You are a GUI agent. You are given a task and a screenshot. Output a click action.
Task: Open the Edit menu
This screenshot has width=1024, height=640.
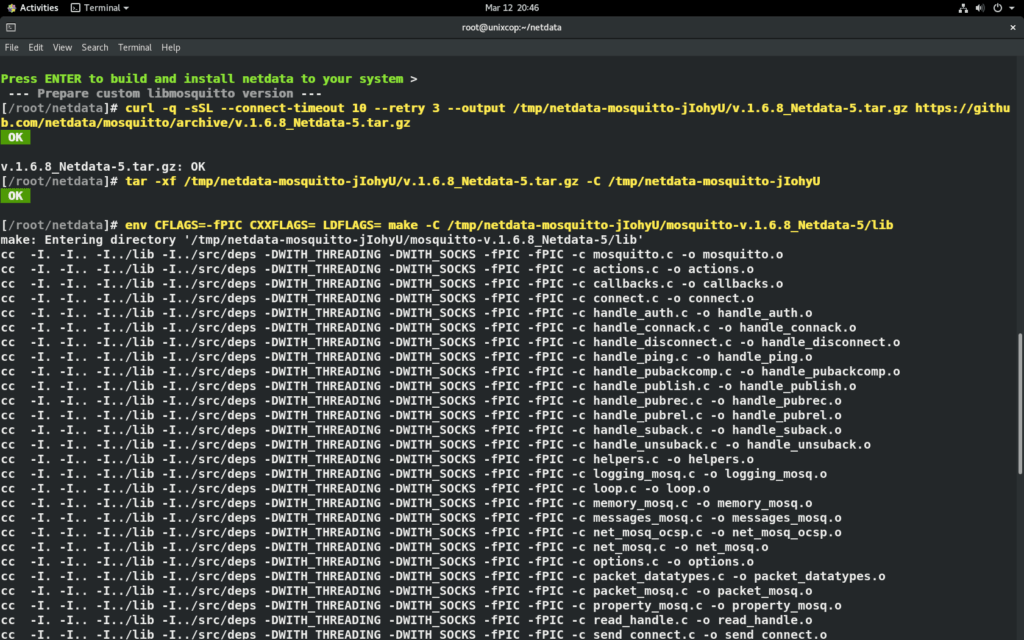(35, 48)
